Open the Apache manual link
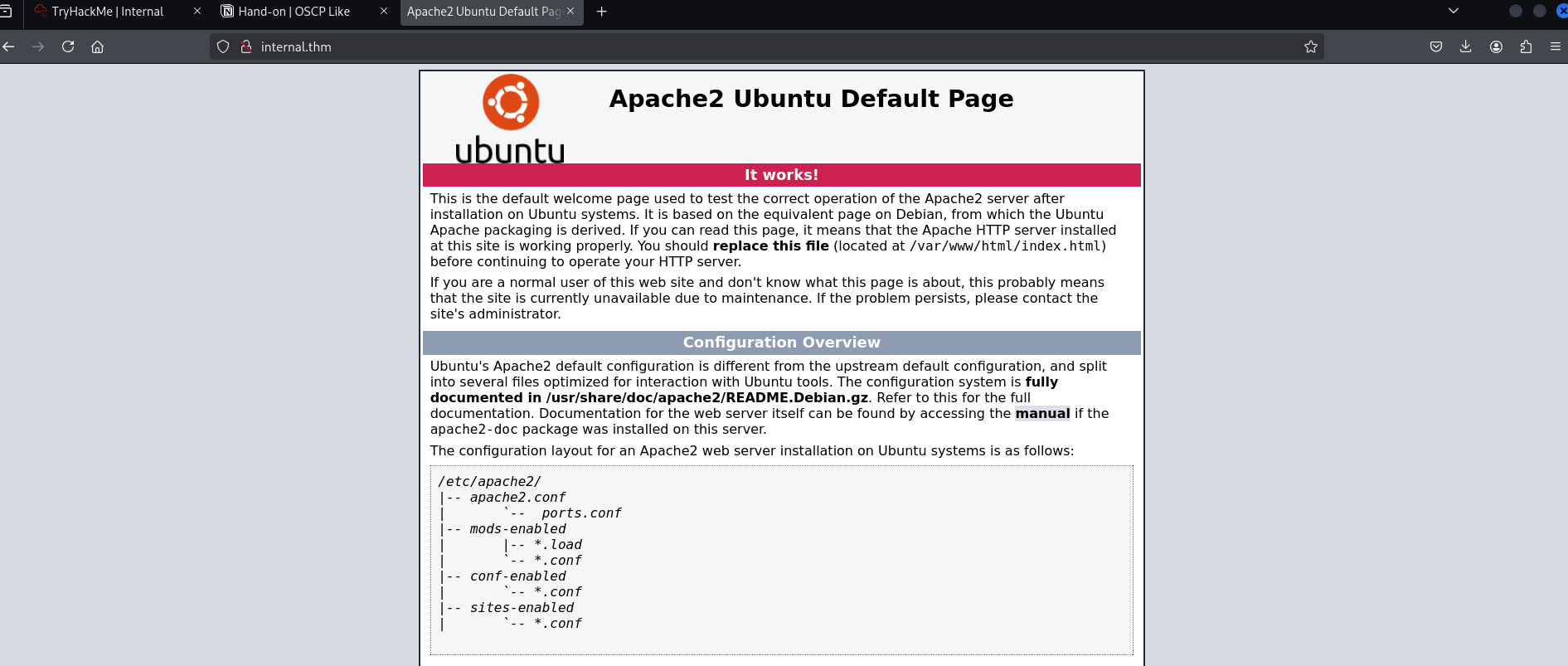 pos(1042,414)
